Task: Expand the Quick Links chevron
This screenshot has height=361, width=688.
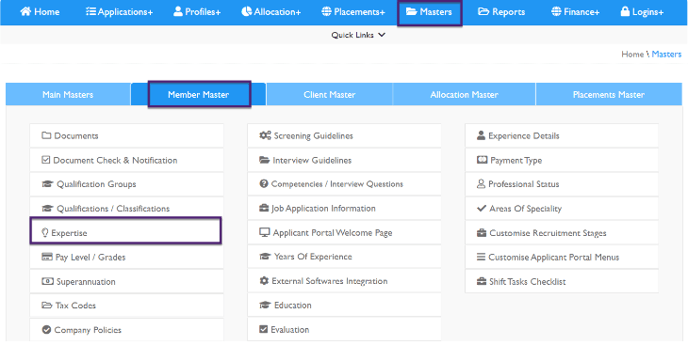Action: click(382, 35)
